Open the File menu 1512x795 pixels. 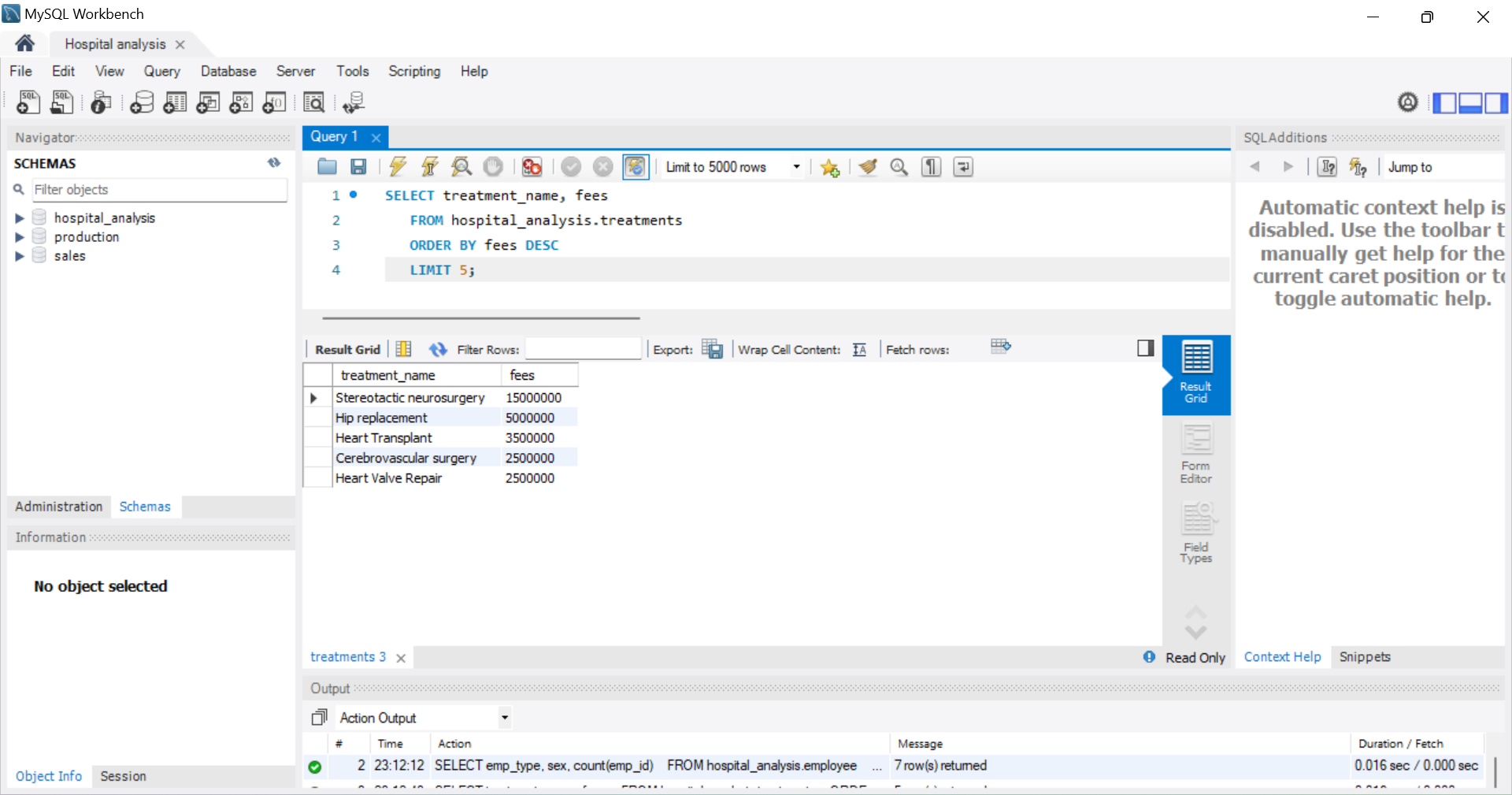20,71
